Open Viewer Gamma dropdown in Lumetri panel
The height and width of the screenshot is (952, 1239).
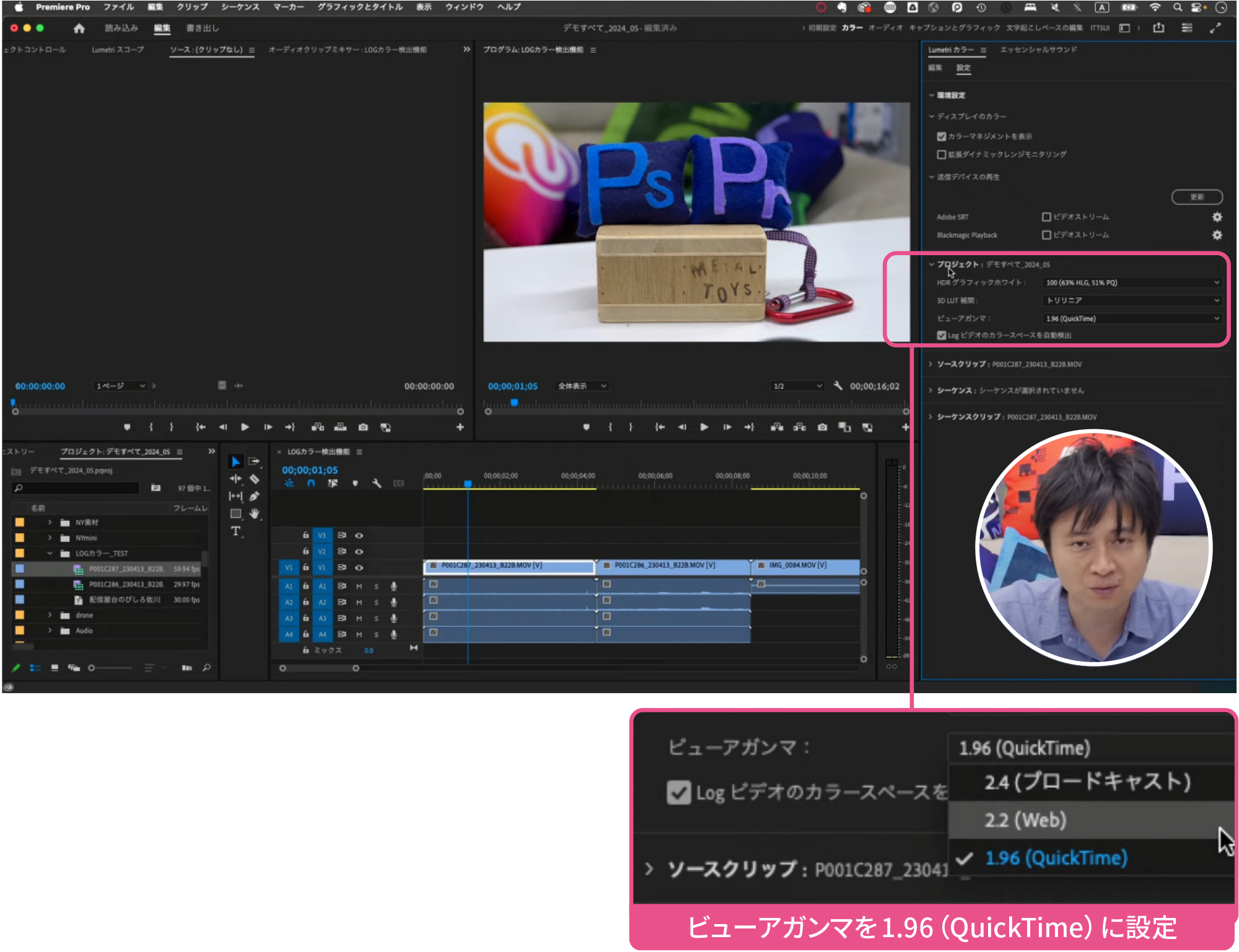pos(1132,318)
